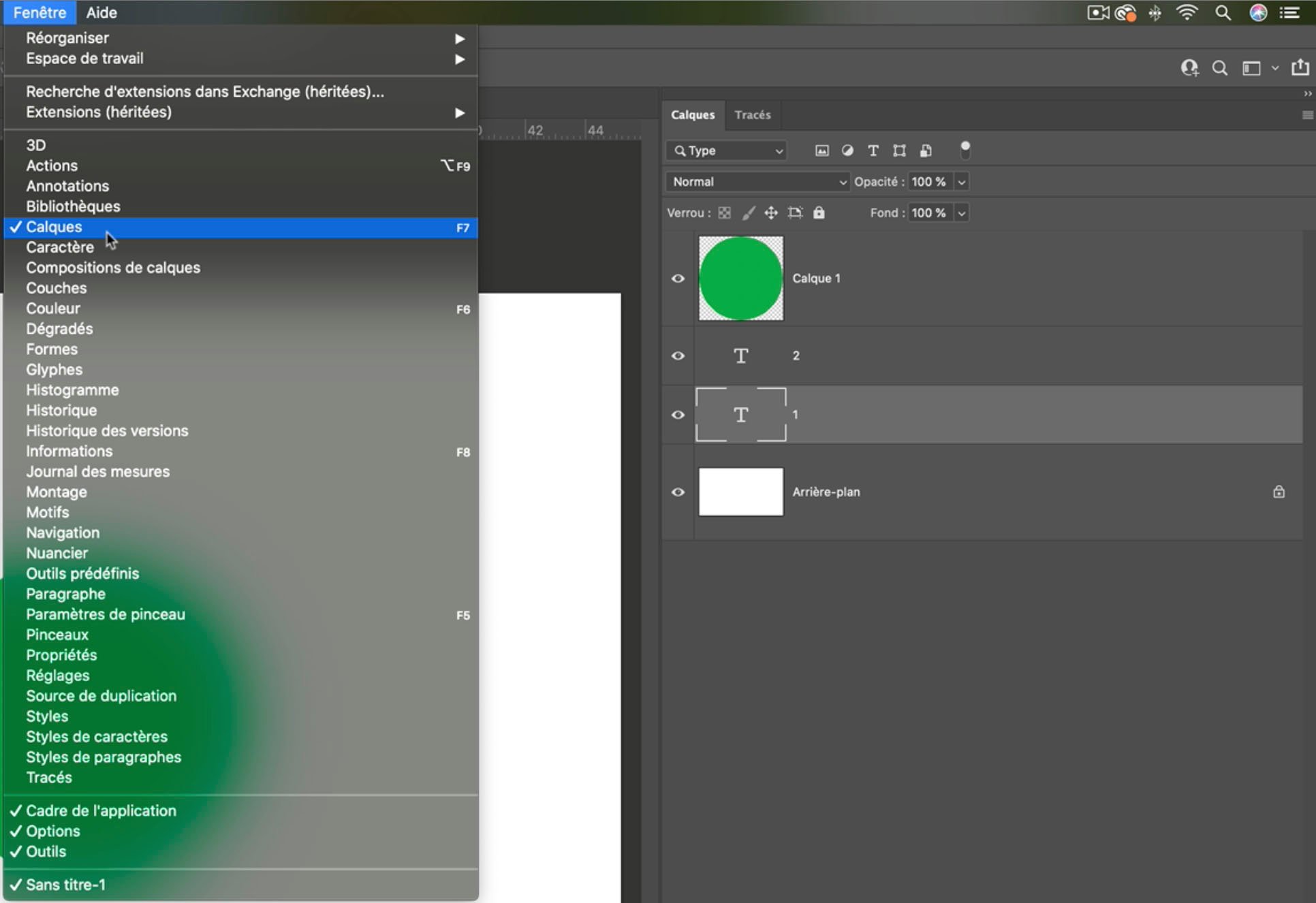Choose Nuancier from the menu
The height and width of the screenshot is (903, 1316).
tap(240, 554)
